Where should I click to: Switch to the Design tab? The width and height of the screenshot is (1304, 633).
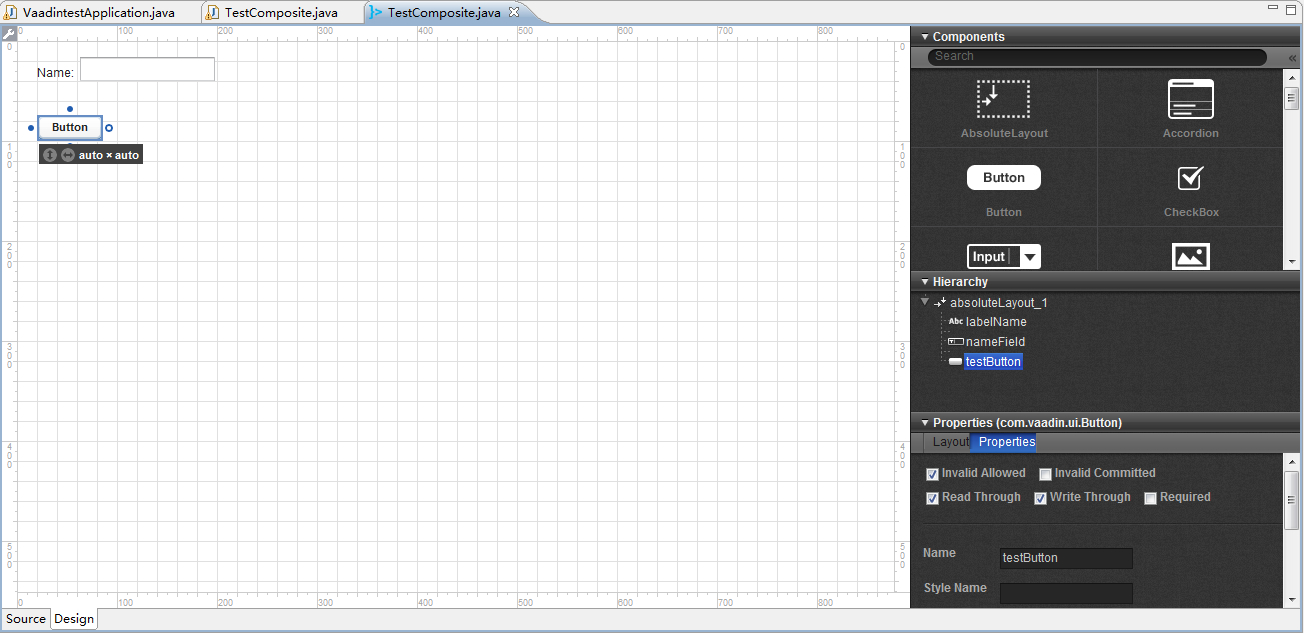pyautogui.click(x=74, y=619)
